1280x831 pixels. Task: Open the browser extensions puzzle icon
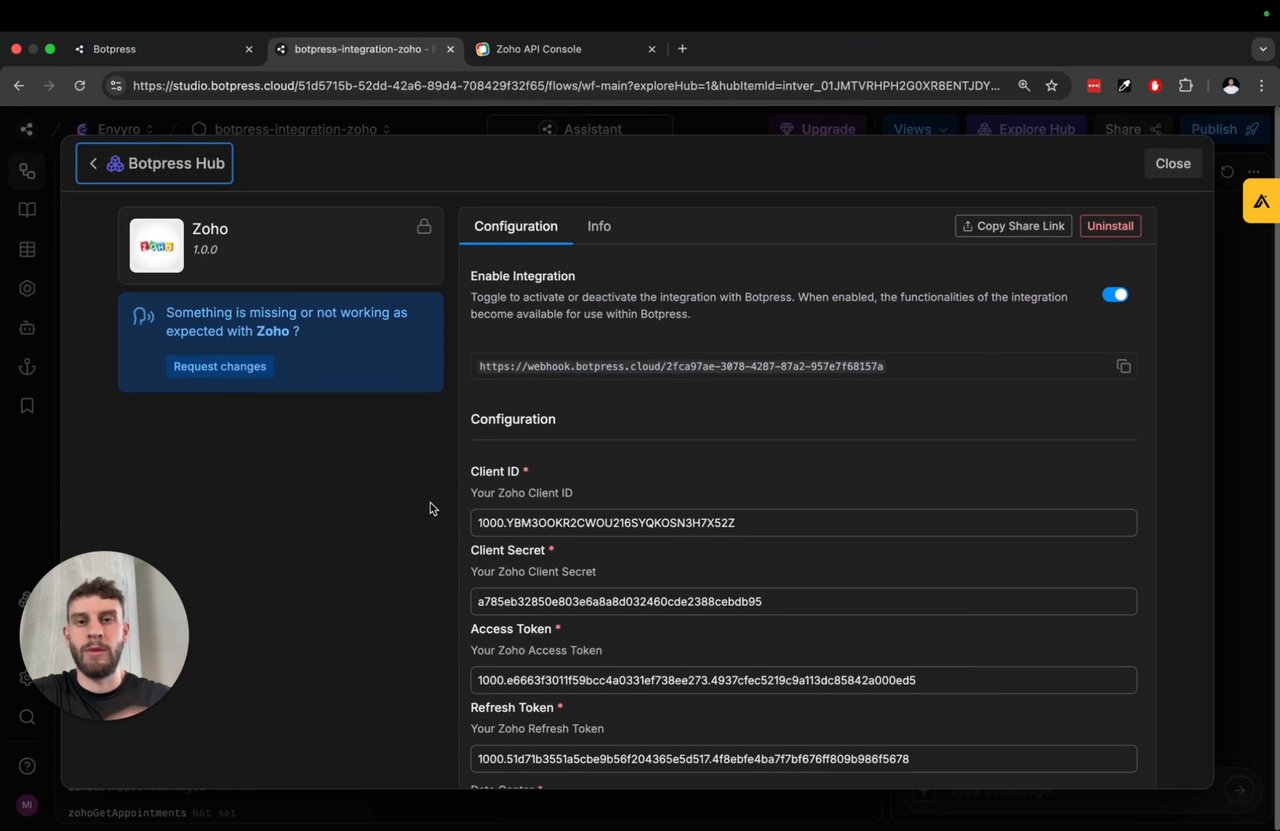1186,86
